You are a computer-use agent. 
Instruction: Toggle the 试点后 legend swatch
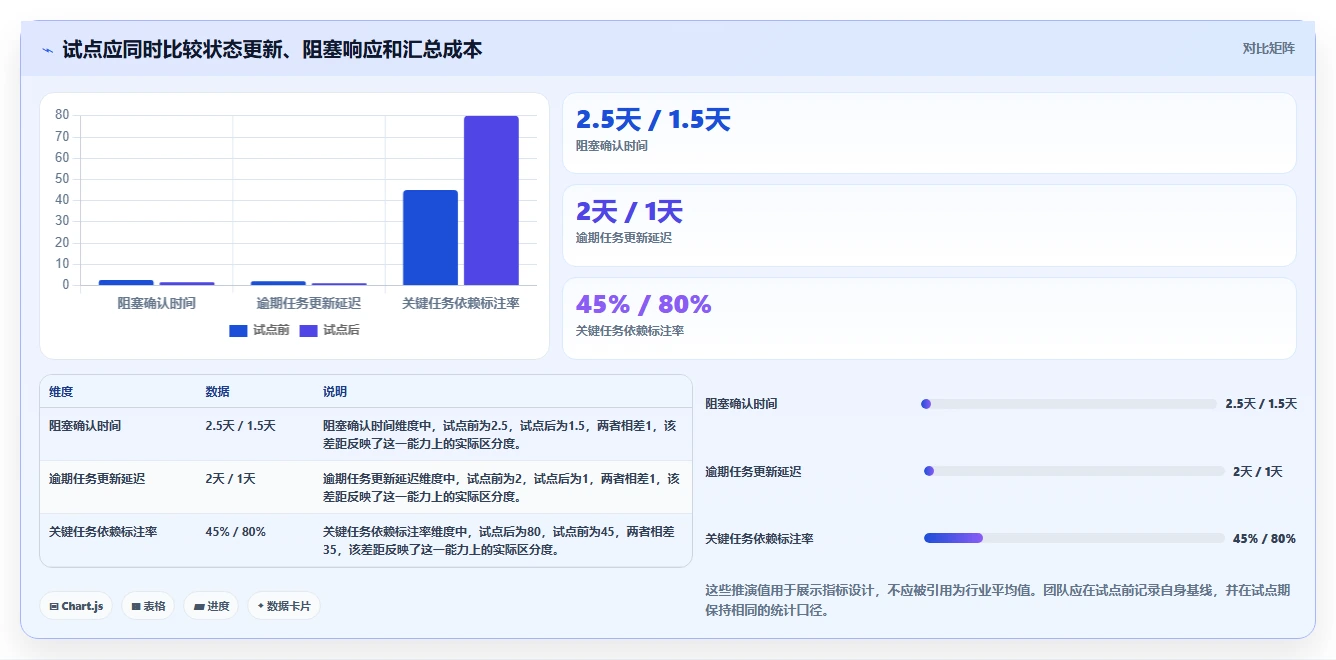(308, 330)
